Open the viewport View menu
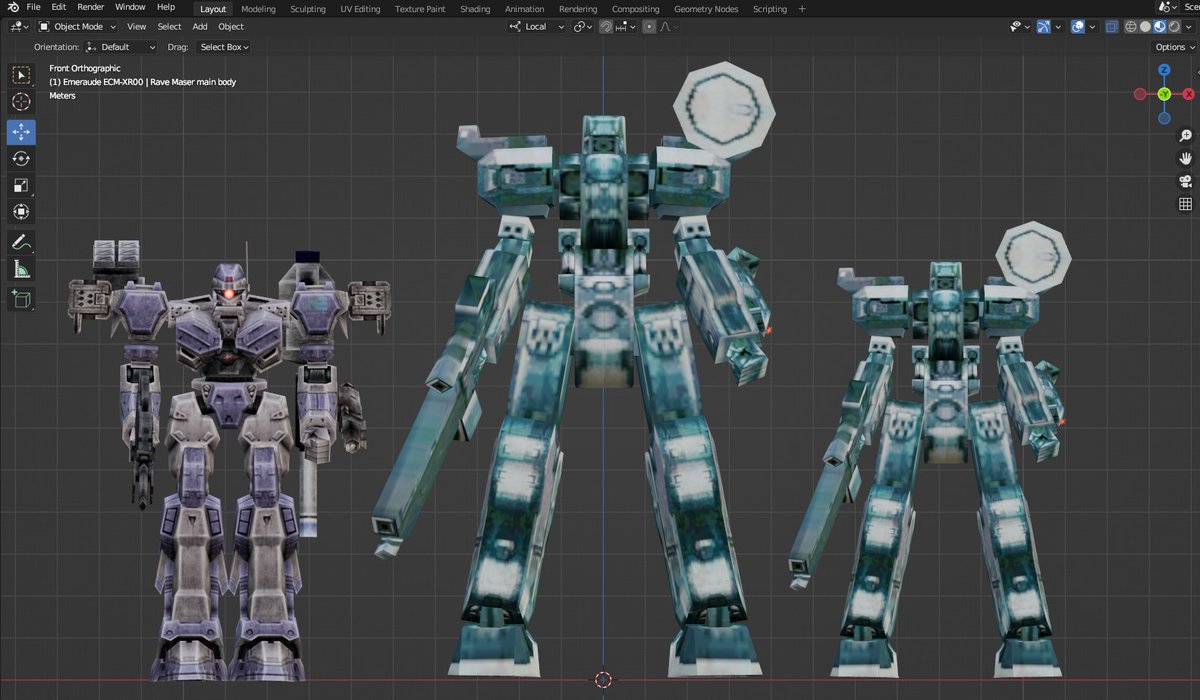1200x700 pixels. pos(136,27)
